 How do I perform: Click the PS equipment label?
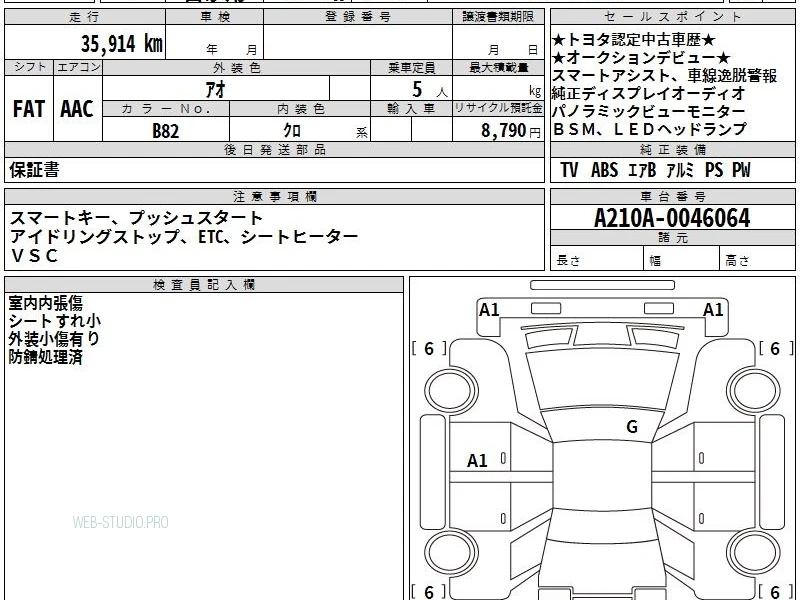point(714,170)
